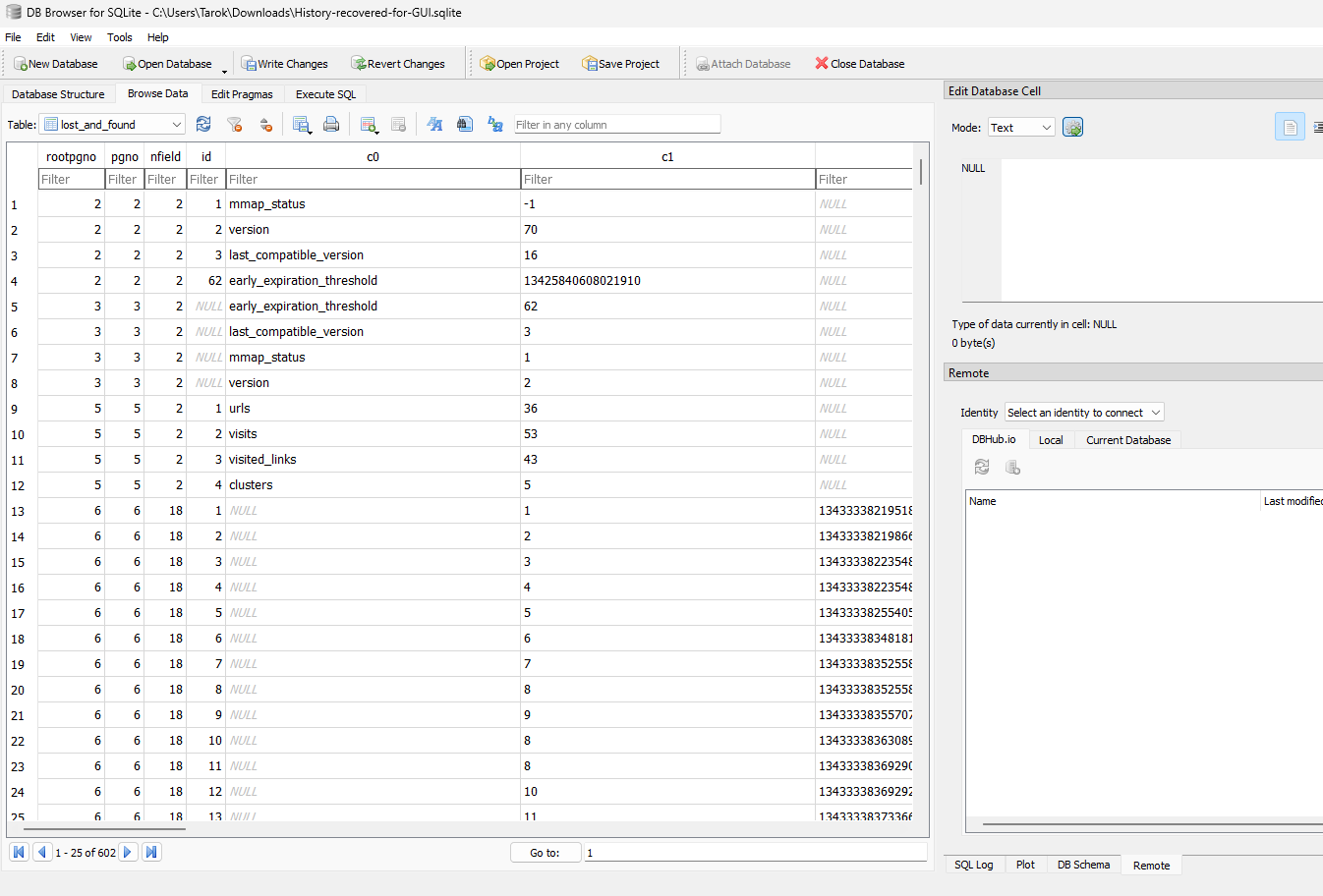Switch to the Database Structure tab
Viewport: 1323px width, 896px height.
point(58,94)
